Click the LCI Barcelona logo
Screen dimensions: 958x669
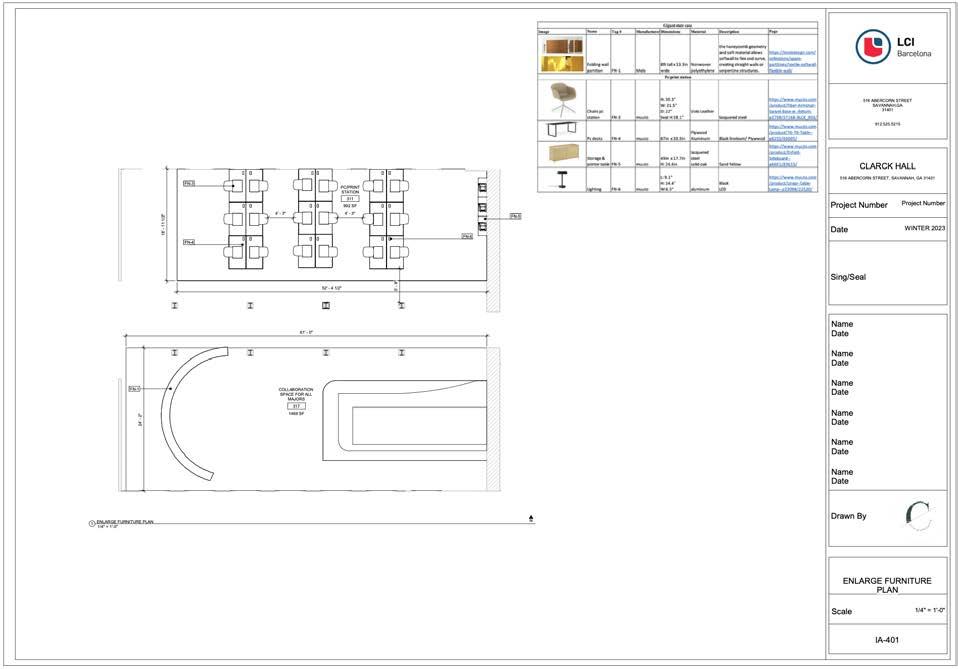click(x=893, y=47)
